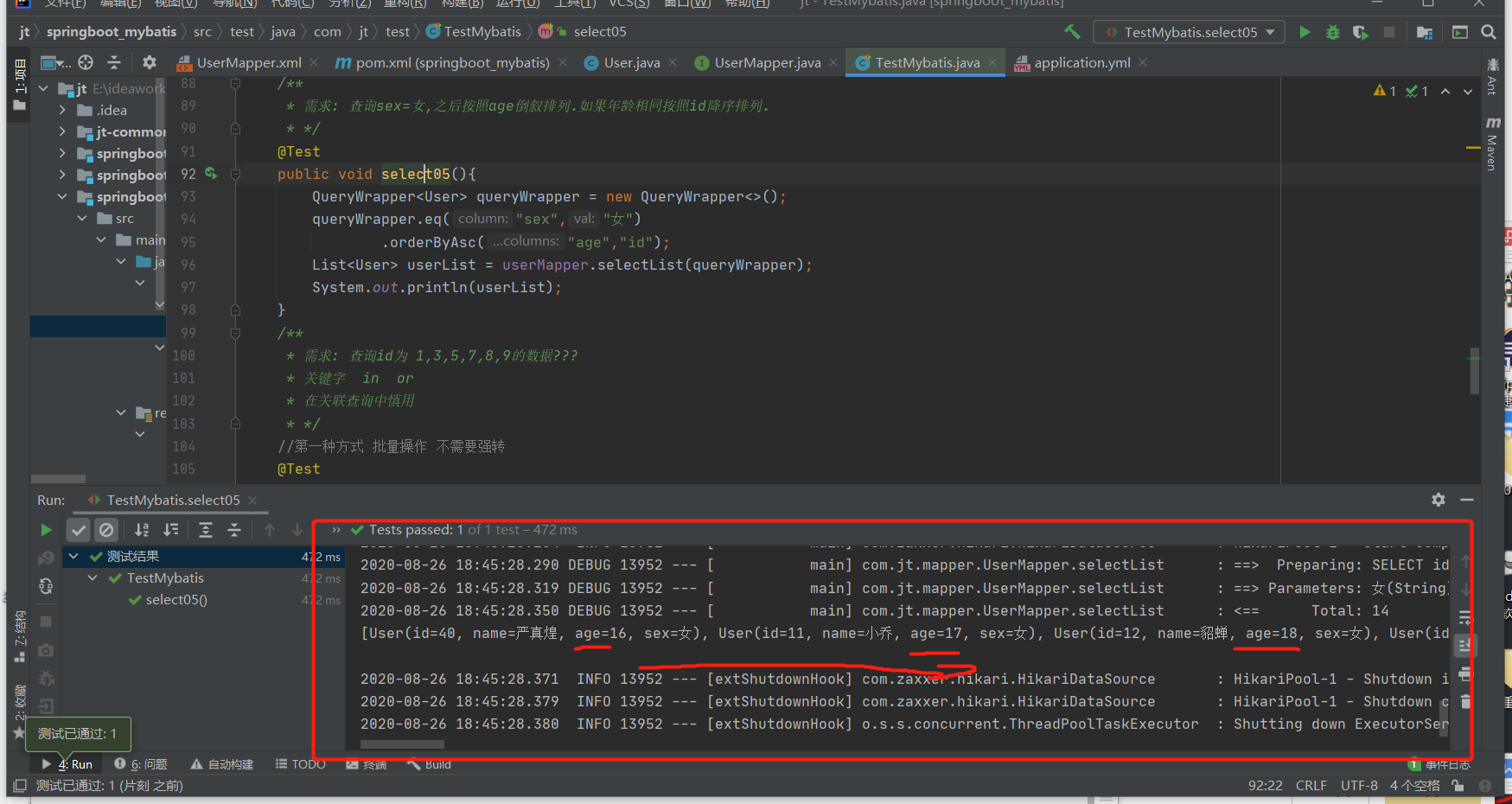Close TestMybatis.java tab

(x=992, y=62)
